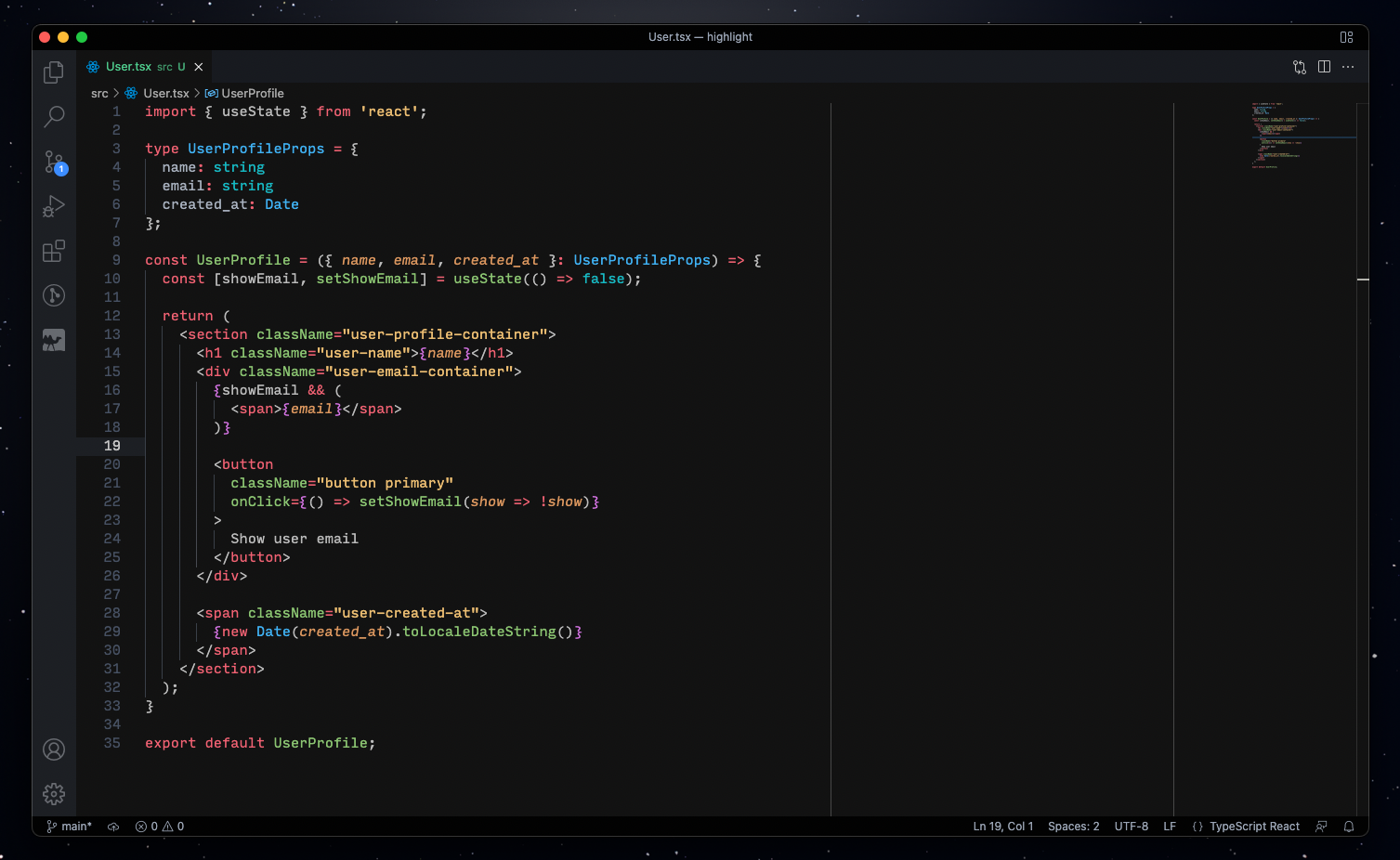
Task: Click the main* git branch indicator
Action: tap(70, 827)
